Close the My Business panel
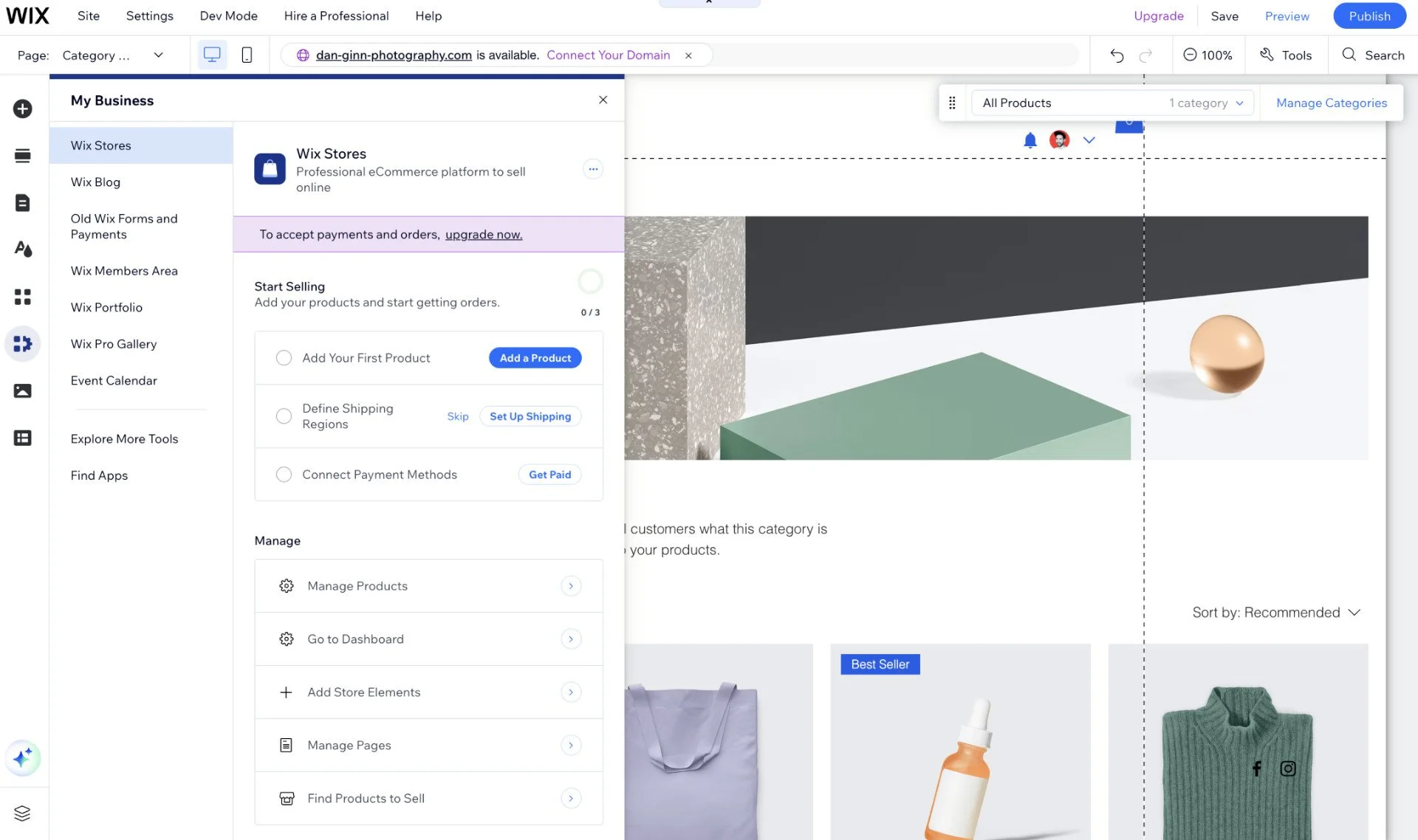 603,100
